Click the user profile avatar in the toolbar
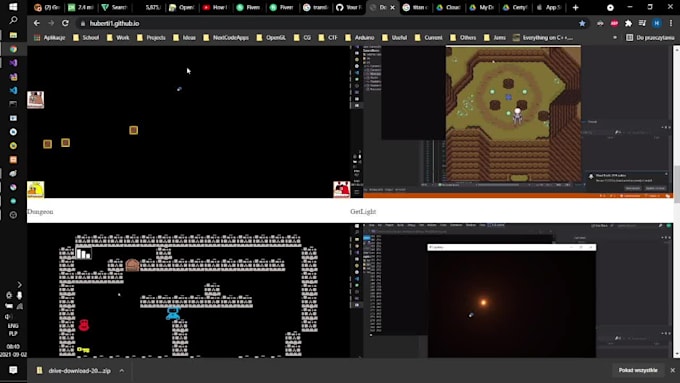Screen dimensions: 680x383 point(657,23)
